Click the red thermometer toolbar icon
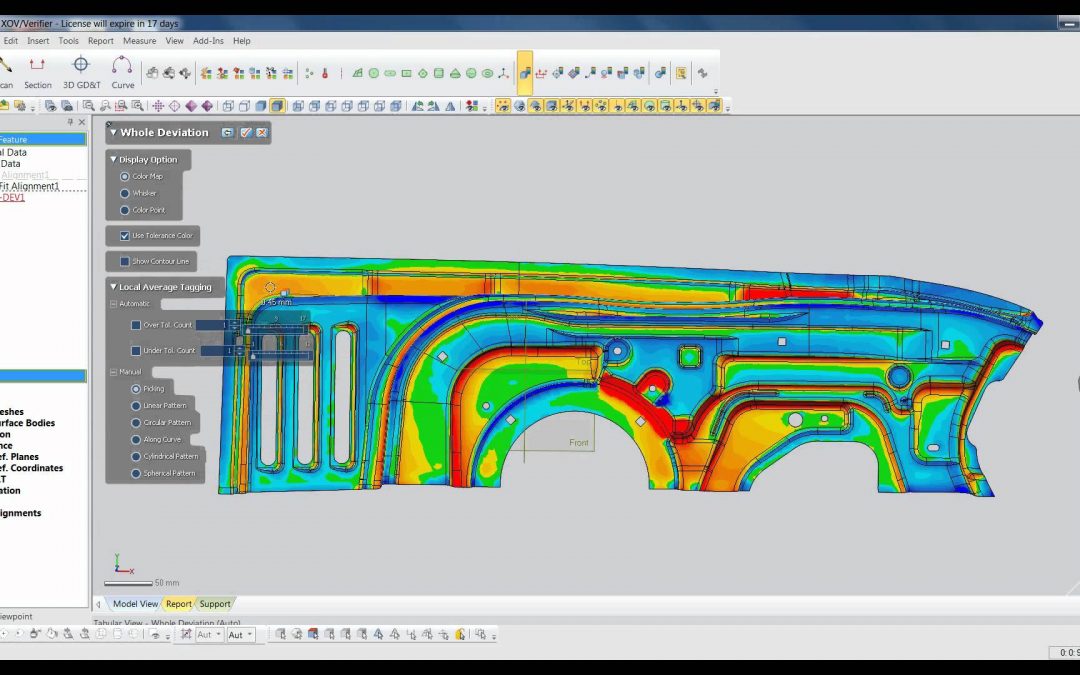The width and height of the screenshot is (1080, 675). 325,73
